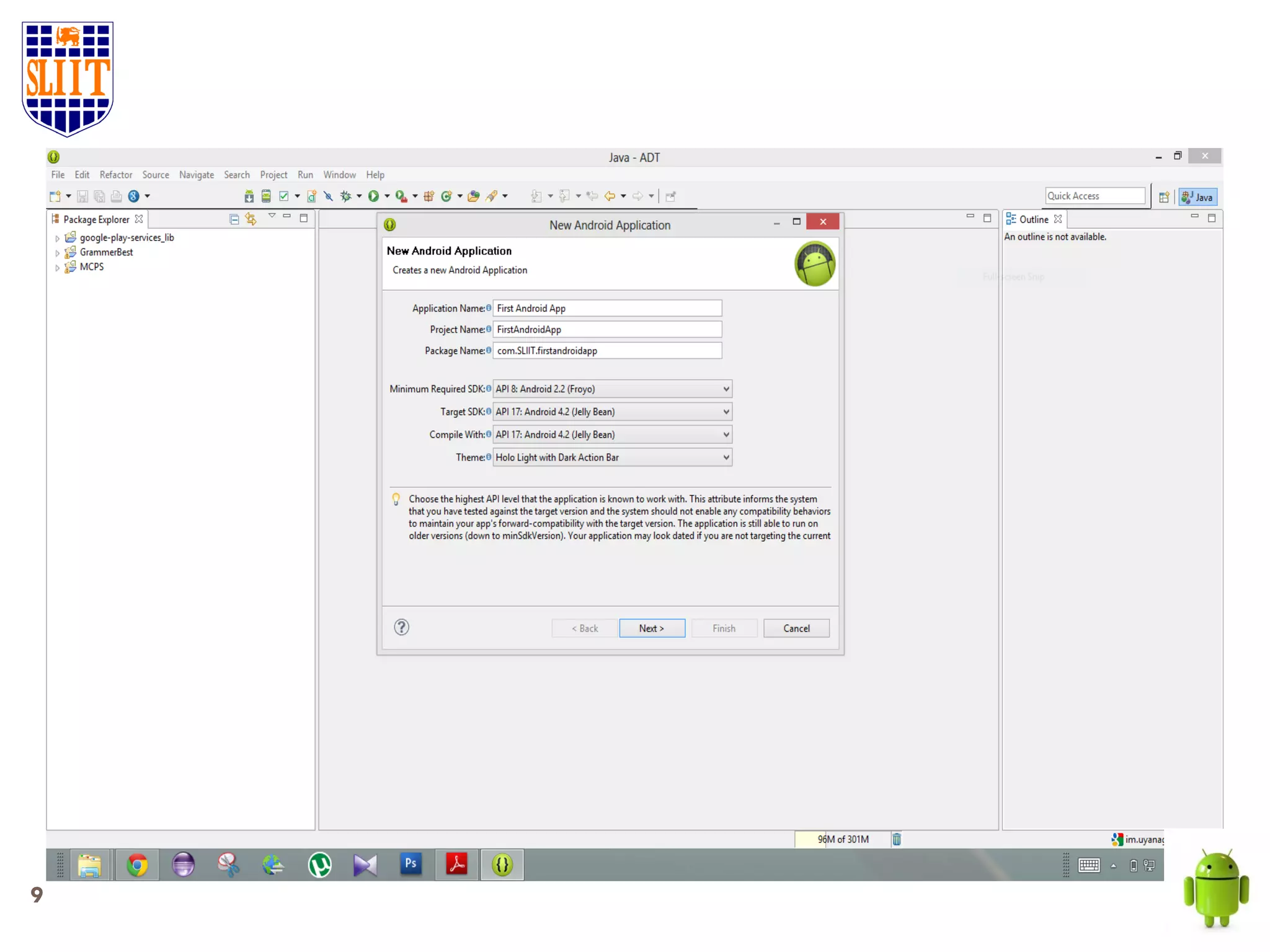Screen dimensions: 1270x952
Task: Open the Theme dropdown
Action: click(611, 457)
